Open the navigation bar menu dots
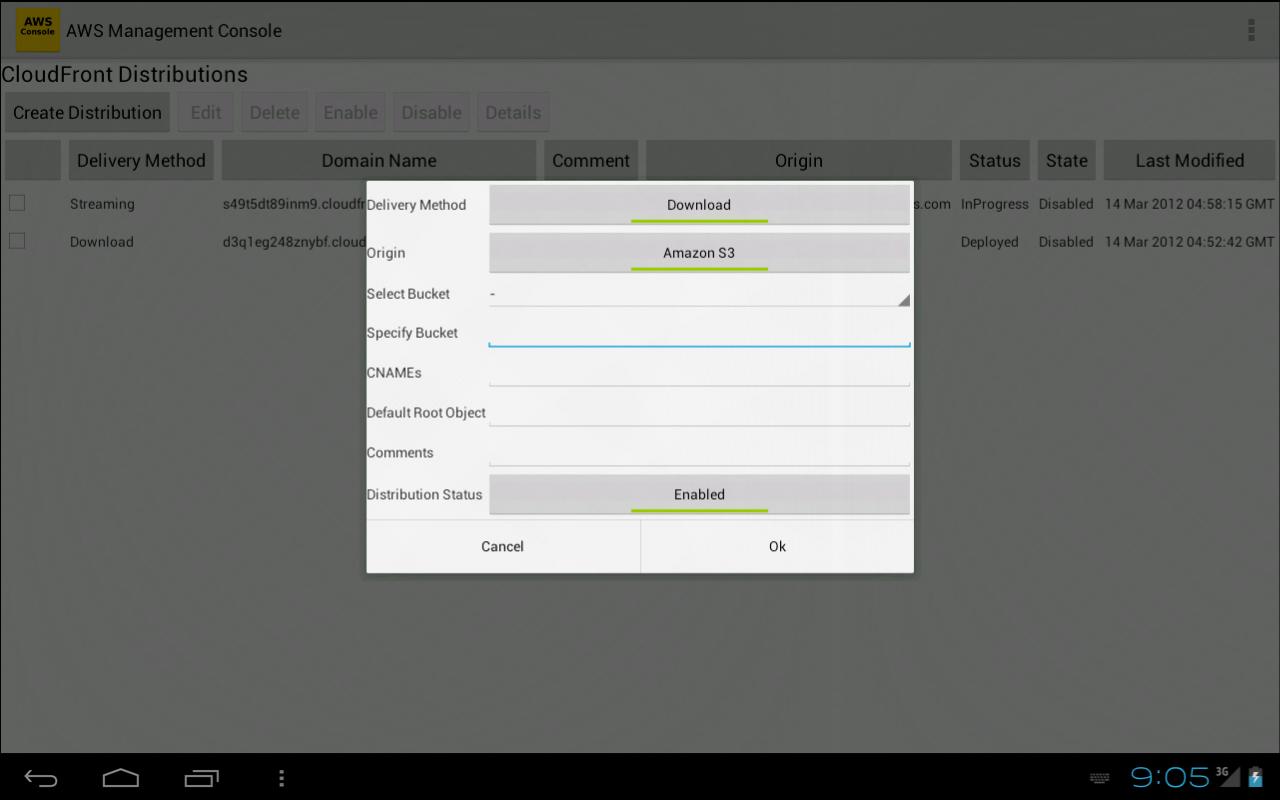Screen dimensions: 1280x800 tap(281, 778)
